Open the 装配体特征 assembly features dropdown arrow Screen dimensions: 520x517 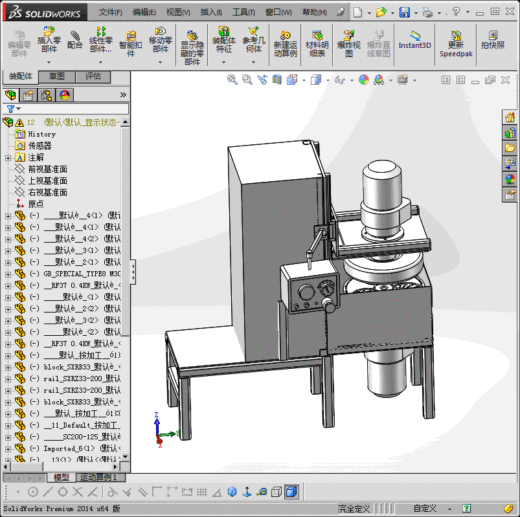click(x=224, y=62)
